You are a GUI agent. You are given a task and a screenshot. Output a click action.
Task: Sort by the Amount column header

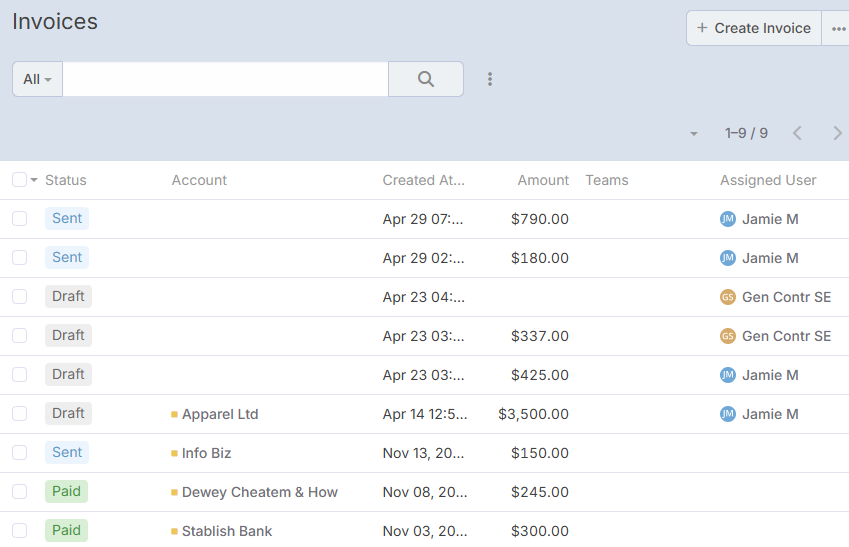tap(542, 180)
